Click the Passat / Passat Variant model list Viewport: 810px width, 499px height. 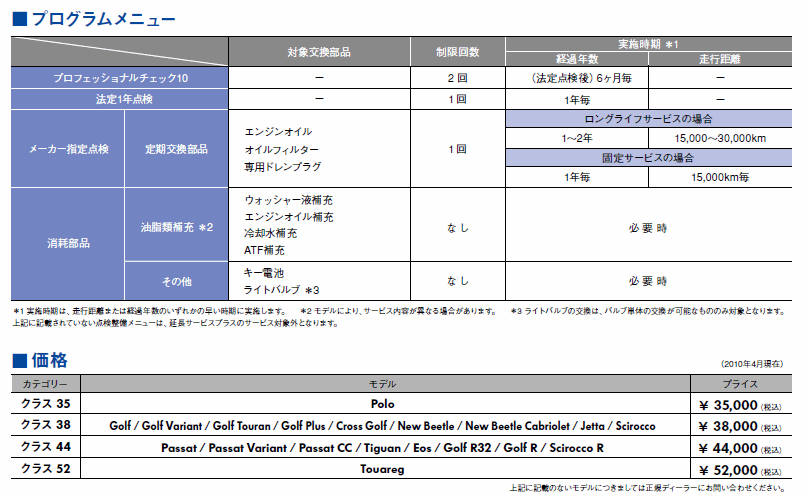point(382,448)
